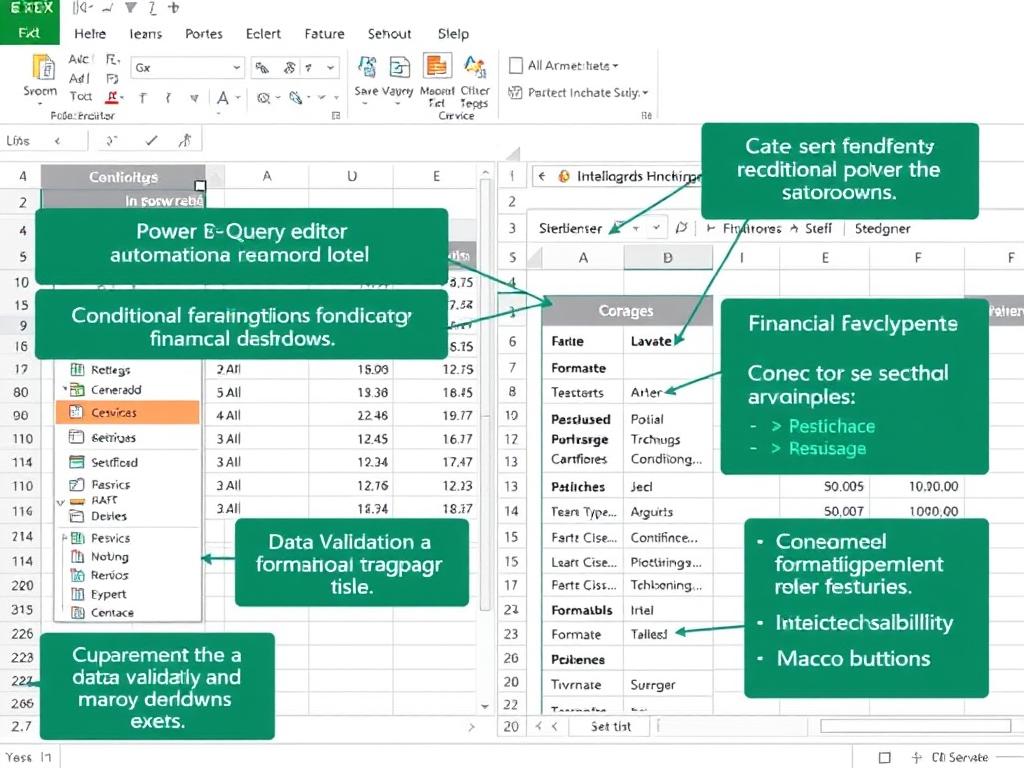Expand the font color dropdown arrow
This screenshot has width=1024, height=768.
pos(237,97)
